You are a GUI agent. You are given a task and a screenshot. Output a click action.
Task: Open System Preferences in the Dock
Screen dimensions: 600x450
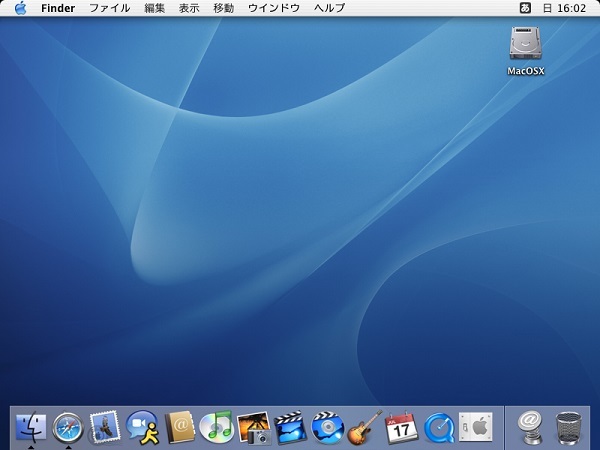click(476, 426)
